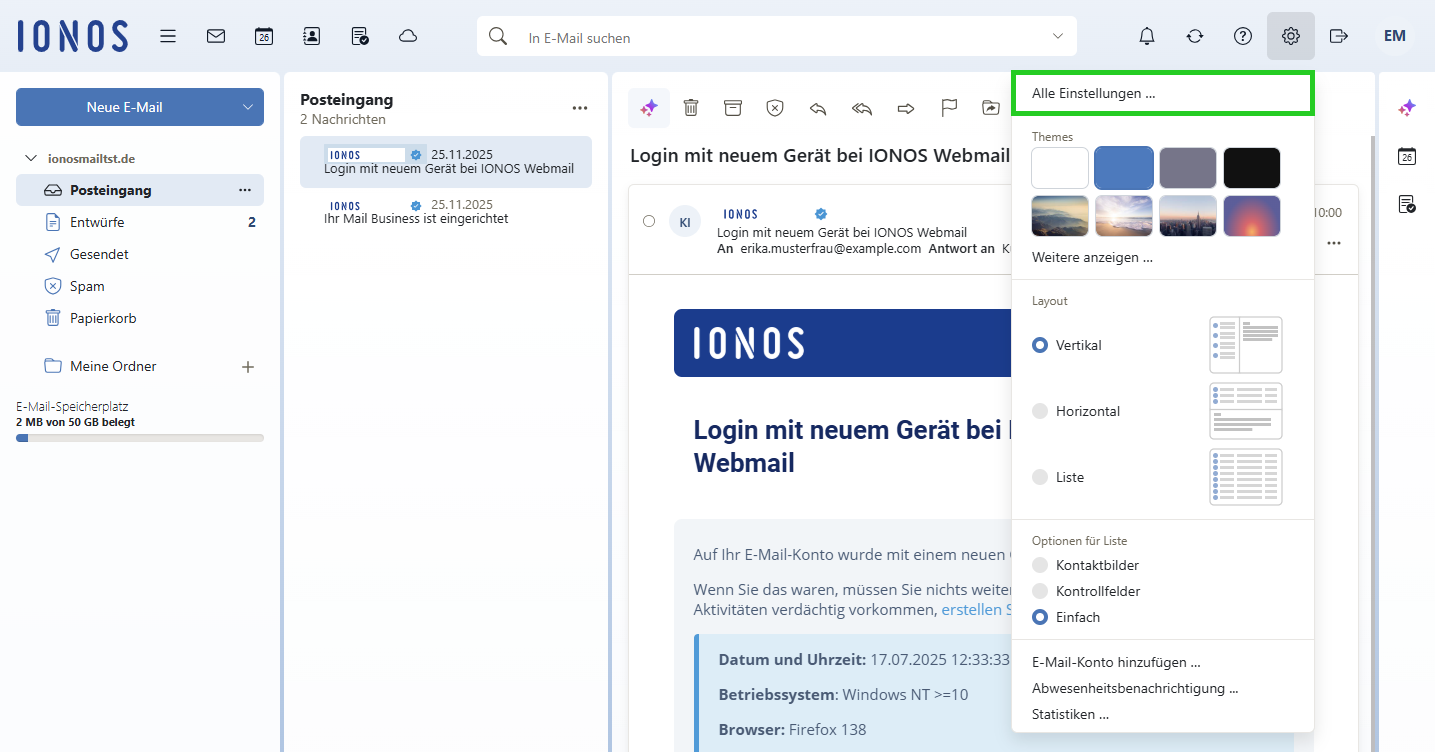Delete the email using the trash icon
Screen dimensions: 1435x752
coord(691,107)
